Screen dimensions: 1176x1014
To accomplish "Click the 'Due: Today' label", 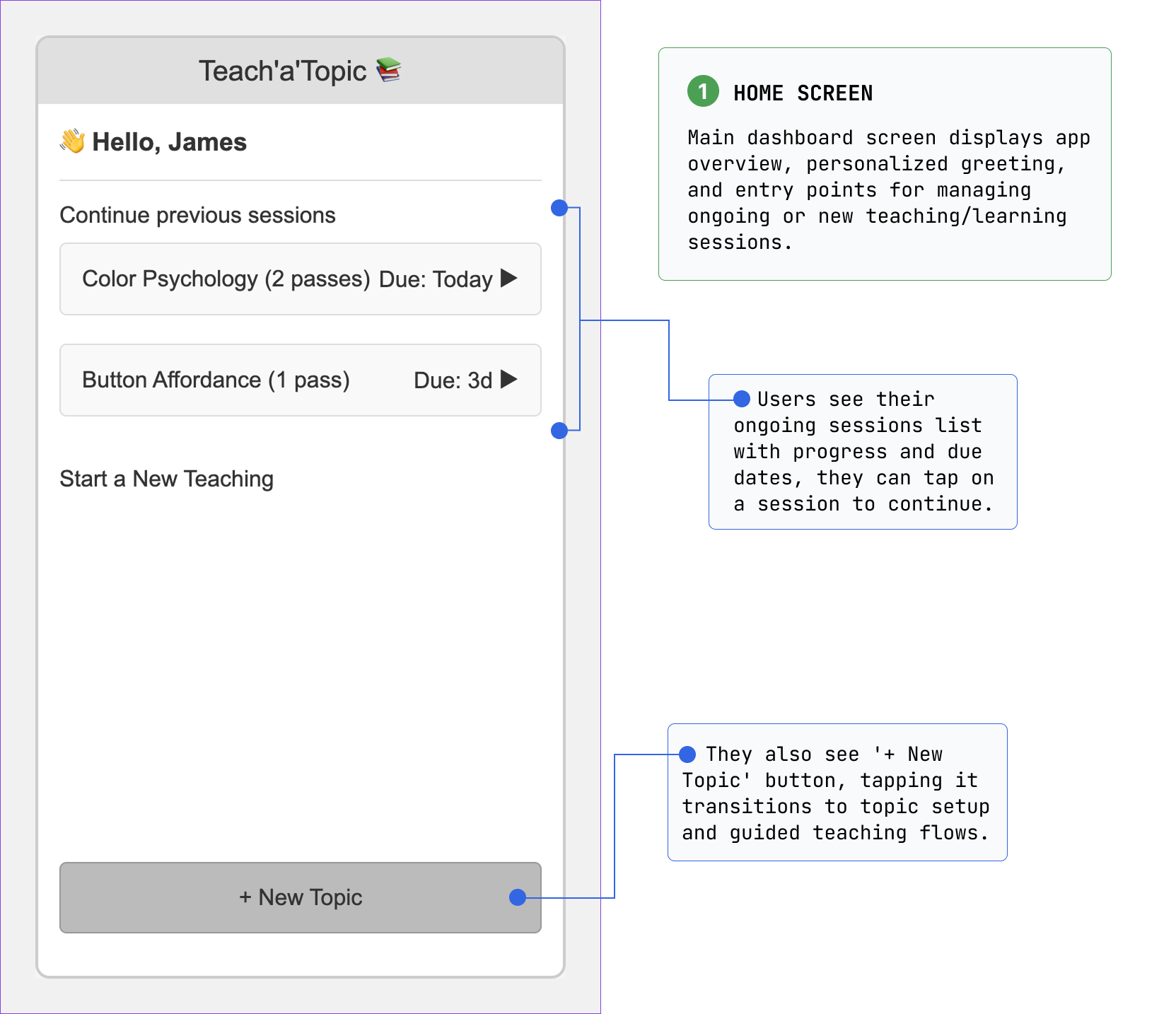I will [x=435, y=280].
